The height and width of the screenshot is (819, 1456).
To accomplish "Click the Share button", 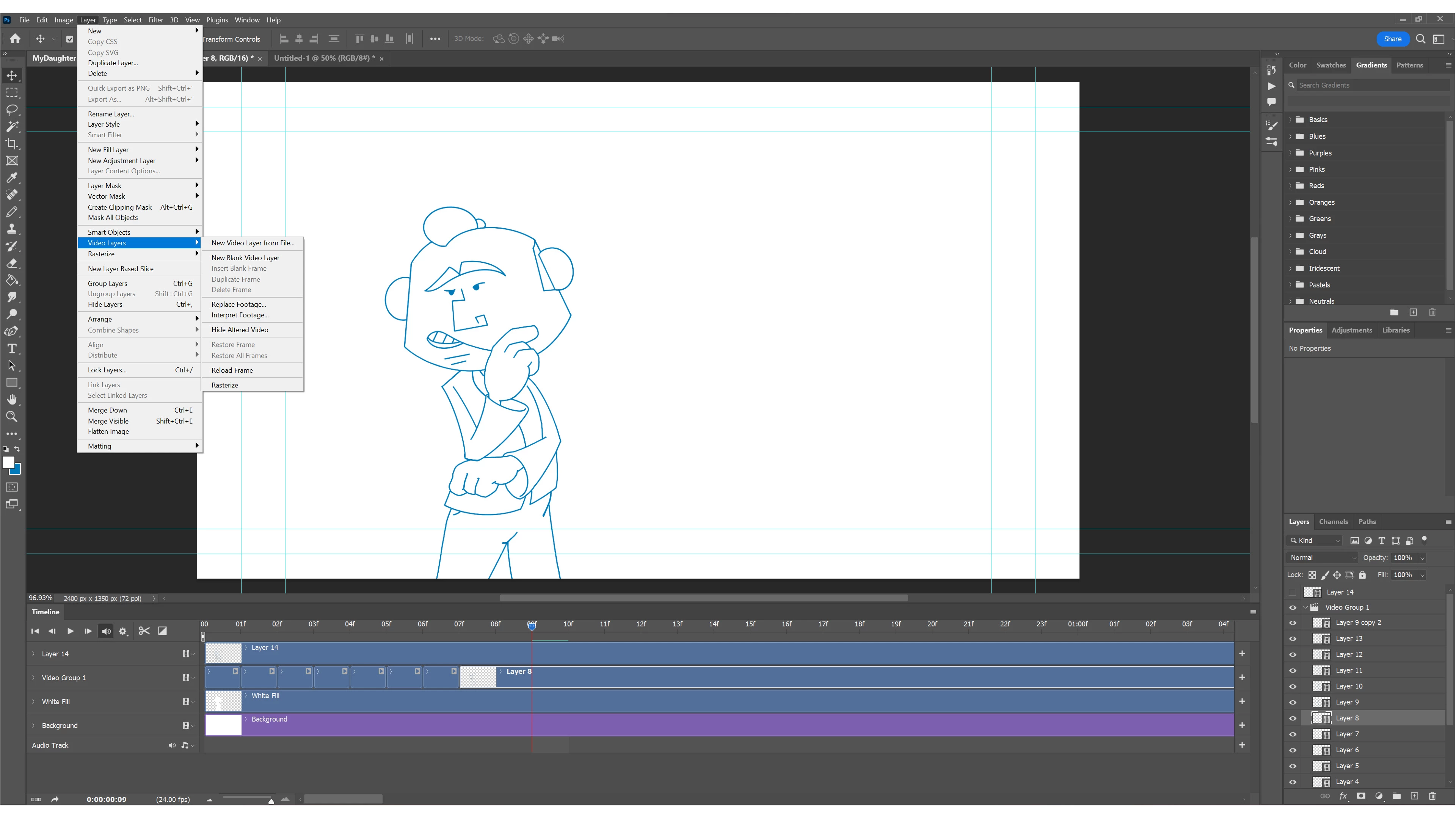I will click(x=1392, y=39).
